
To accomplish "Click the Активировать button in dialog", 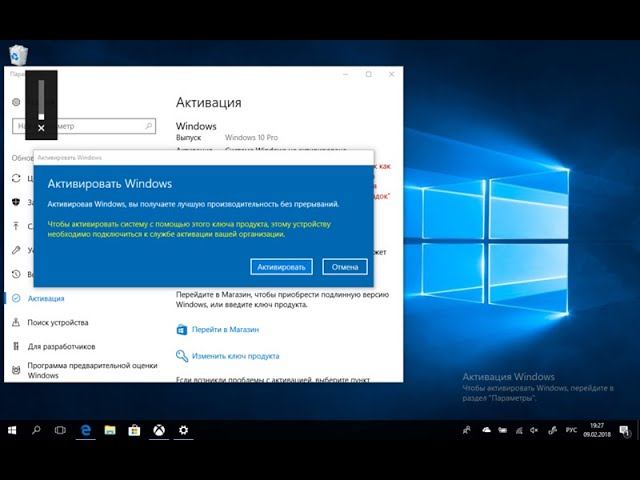I will pos(281,267).
